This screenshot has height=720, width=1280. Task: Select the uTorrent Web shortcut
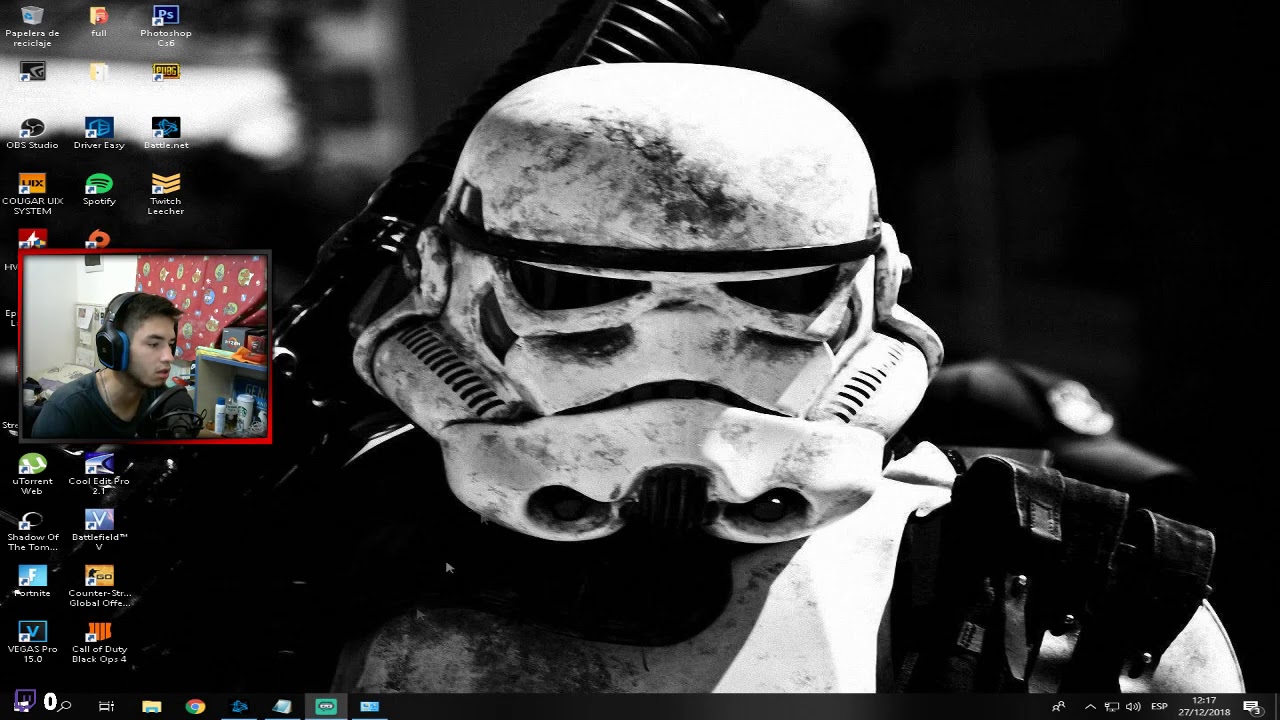(32, 474)
